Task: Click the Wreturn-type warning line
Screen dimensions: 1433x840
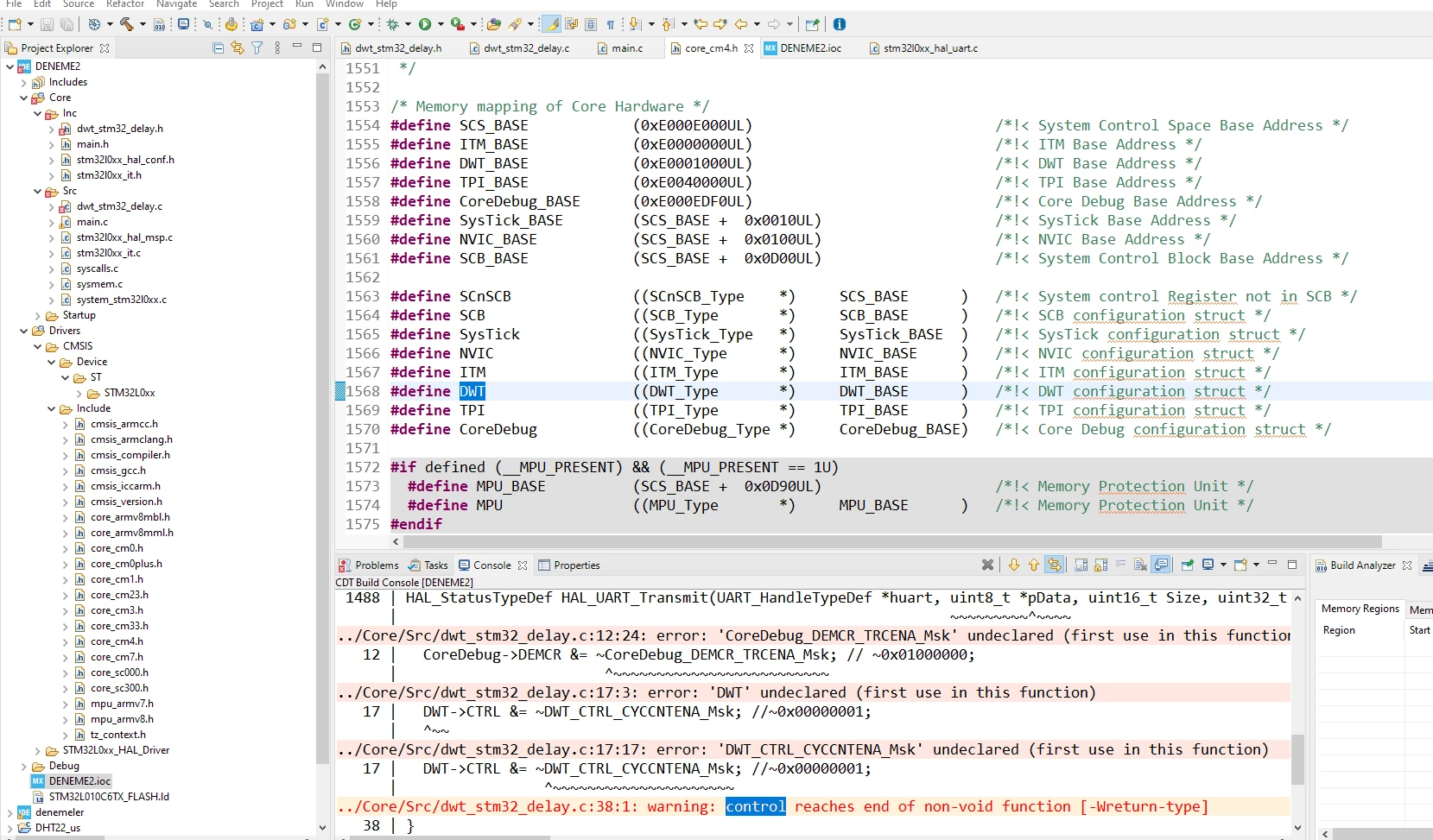Action: [x=772, y=806]
